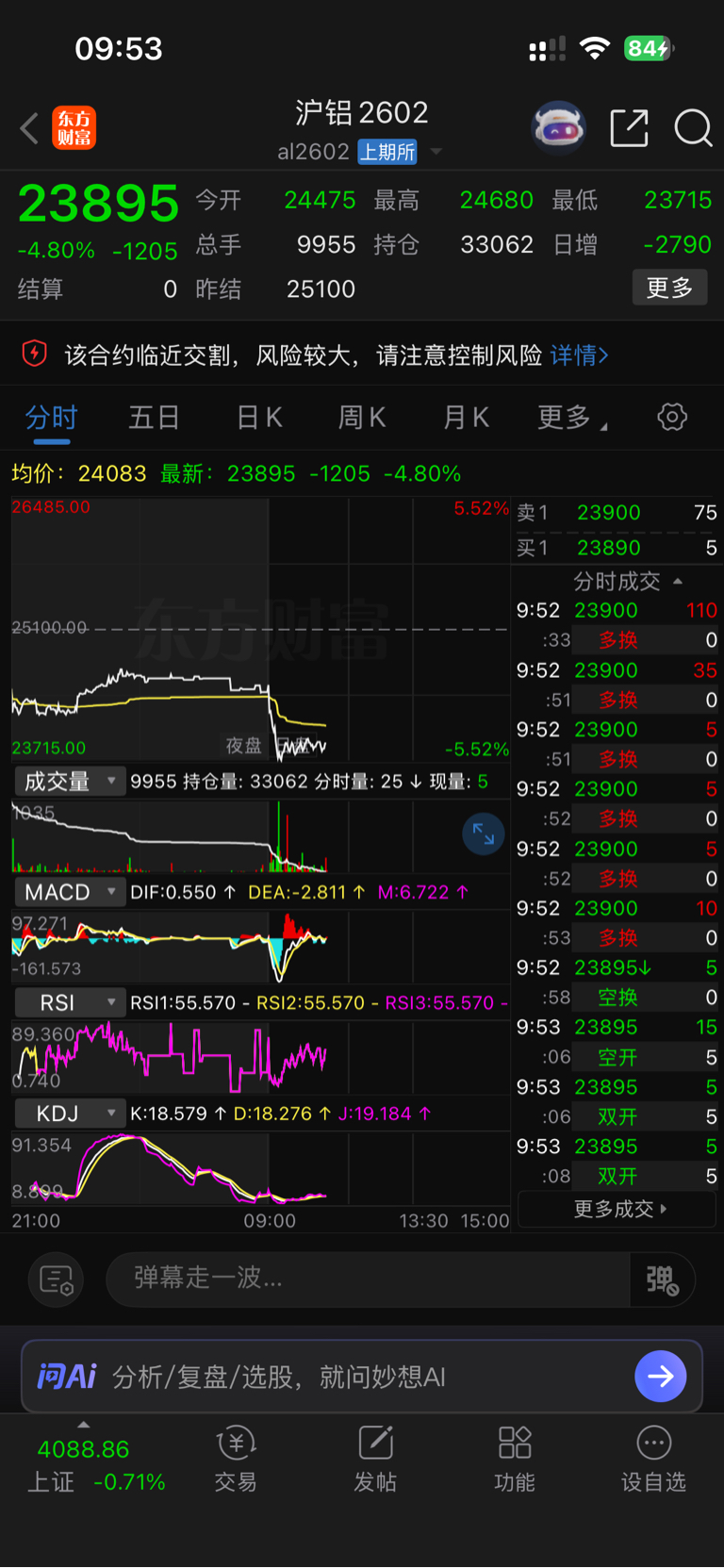Tap the 9:52 trade with volume 35

(x=617, y=670)
